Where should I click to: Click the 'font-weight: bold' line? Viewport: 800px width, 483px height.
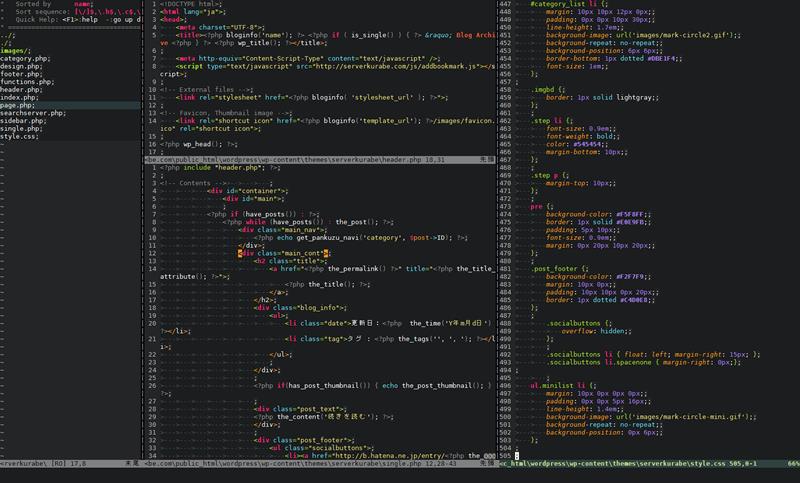[583, 136]
